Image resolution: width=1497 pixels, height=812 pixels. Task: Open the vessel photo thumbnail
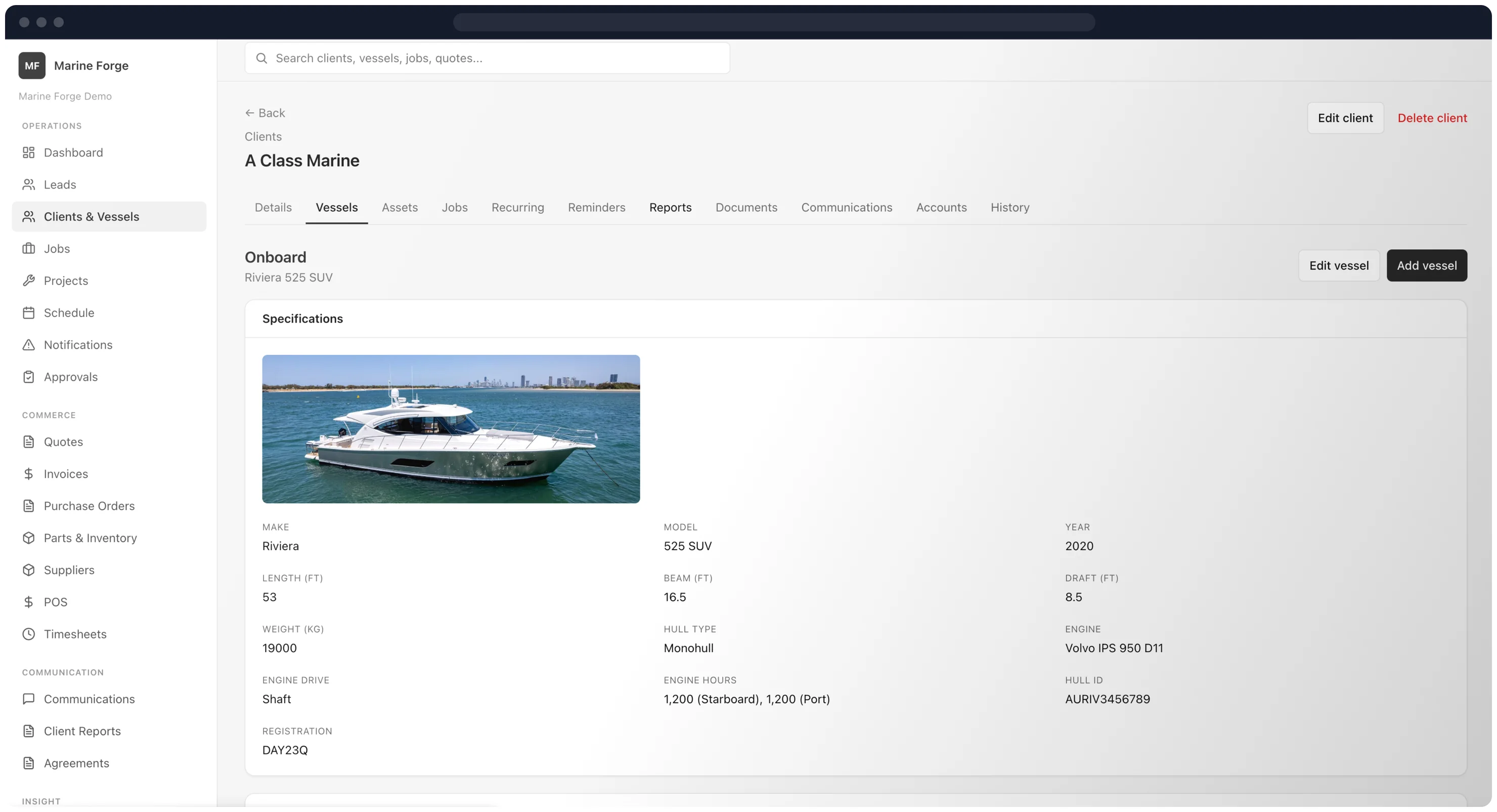point(451,429)
